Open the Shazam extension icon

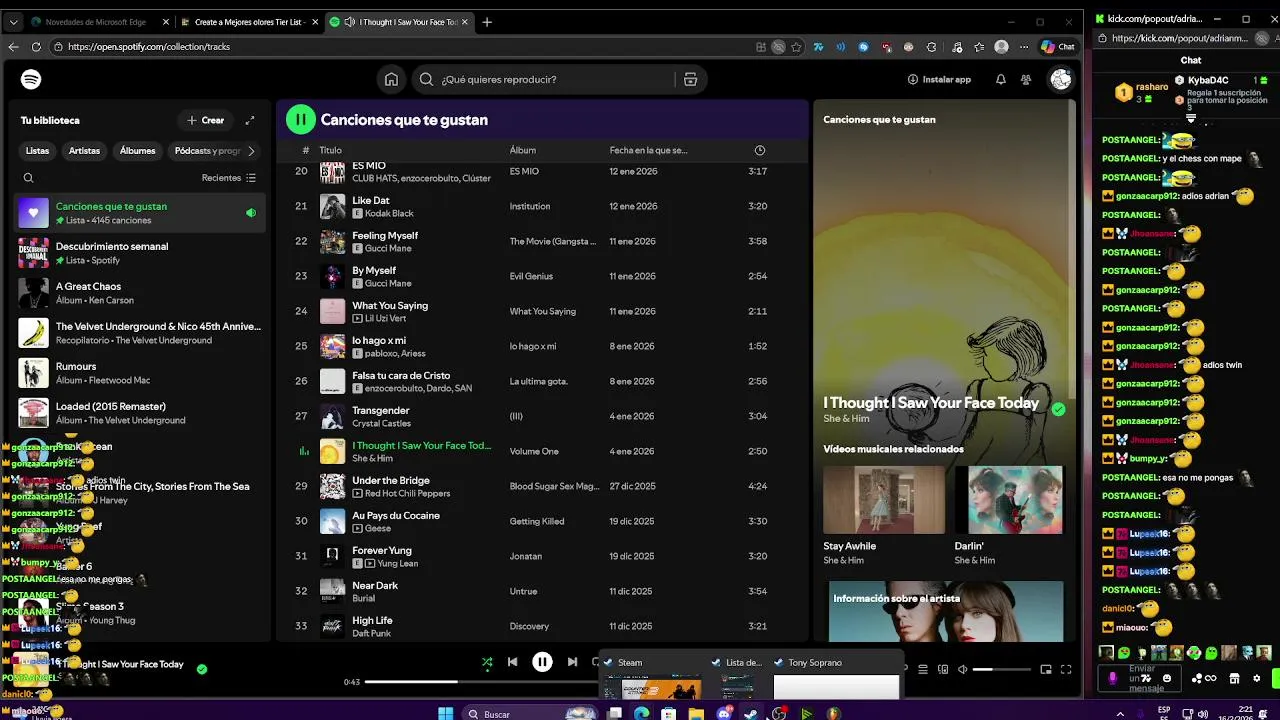coord(863,47)
